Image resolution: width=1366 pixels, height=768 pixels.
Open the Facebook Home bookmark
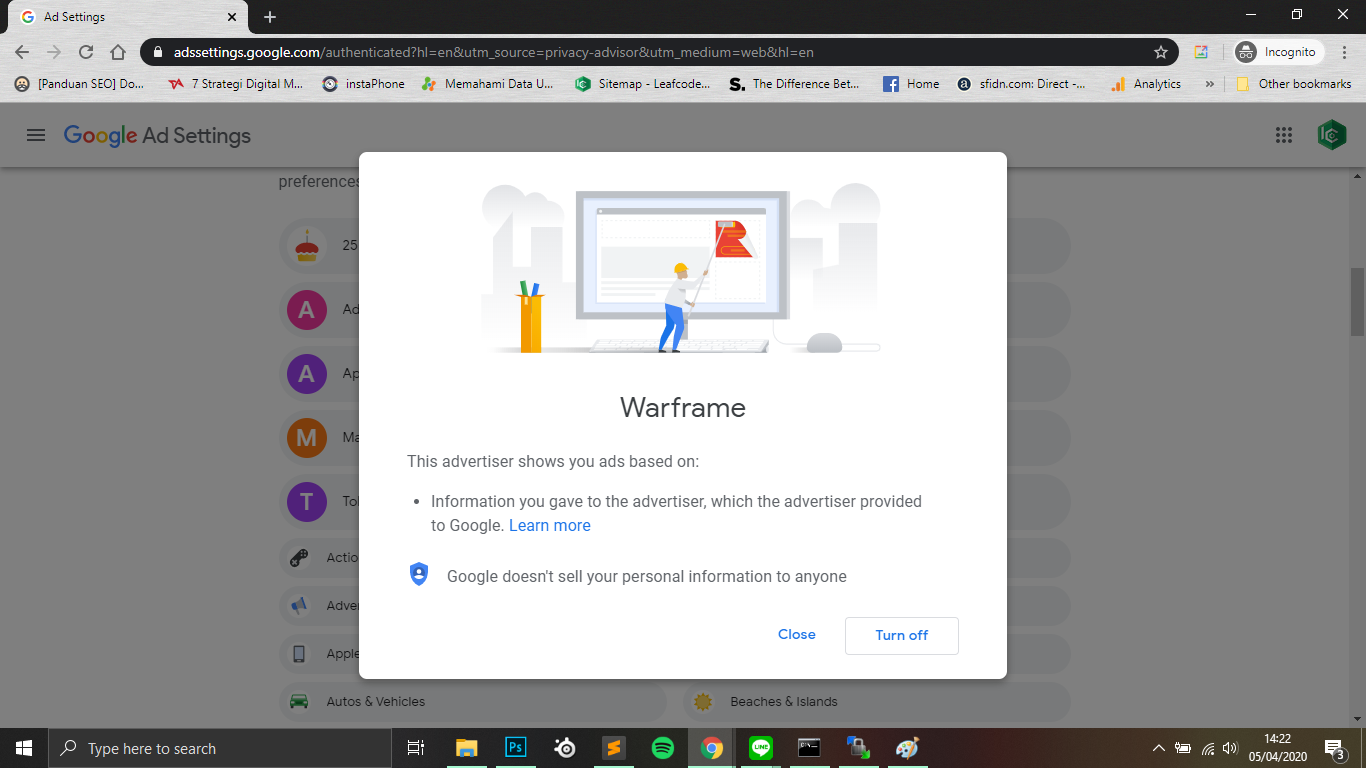coord(912,84)
